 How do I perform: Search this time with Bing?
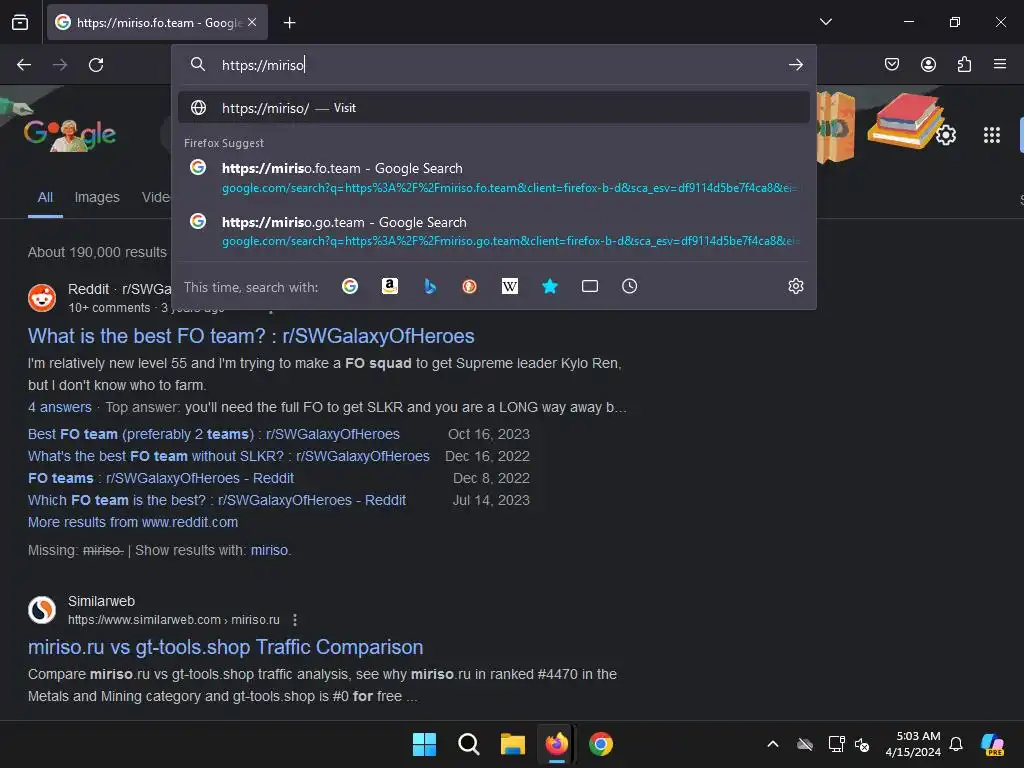pos(430,286)
